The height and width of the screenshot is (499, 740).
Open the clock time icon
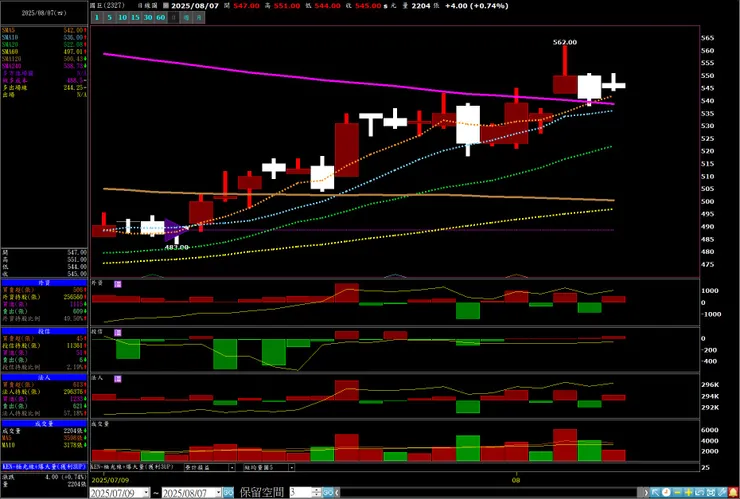tap(666, 493)
